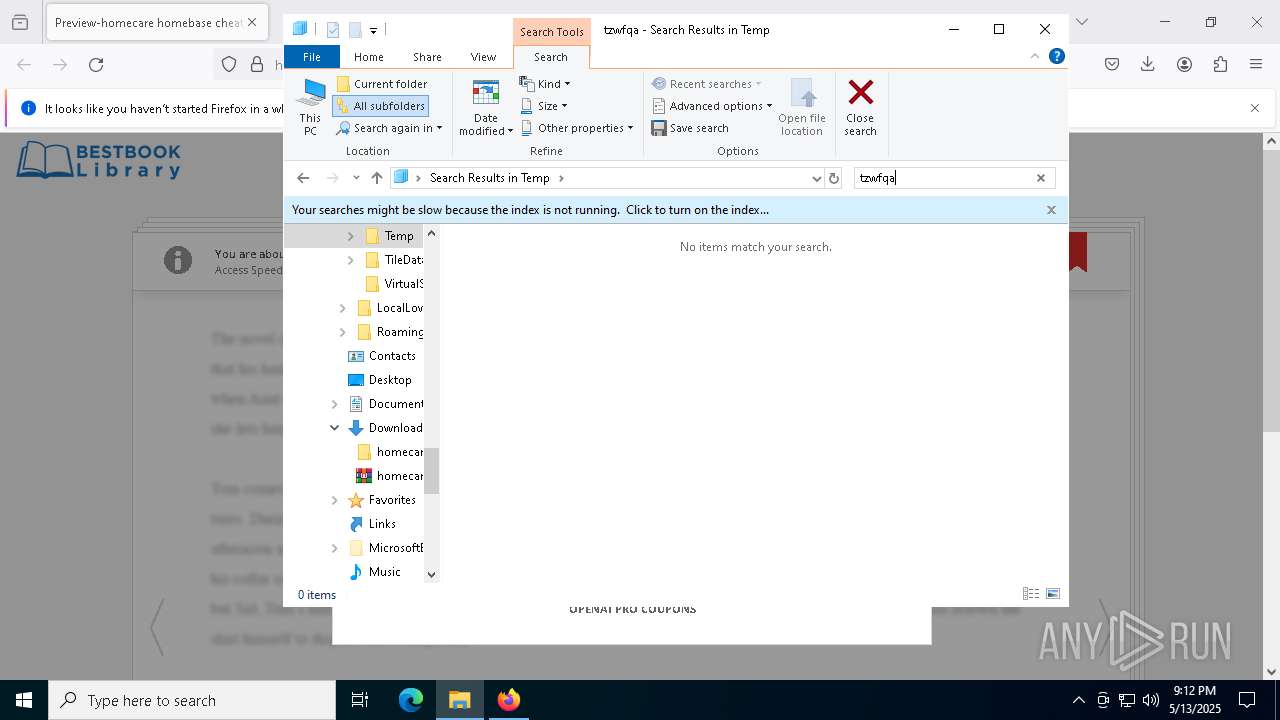Open the recent locations dropdown arrow
Screen dimensions: 1280x720
(356, 178)
